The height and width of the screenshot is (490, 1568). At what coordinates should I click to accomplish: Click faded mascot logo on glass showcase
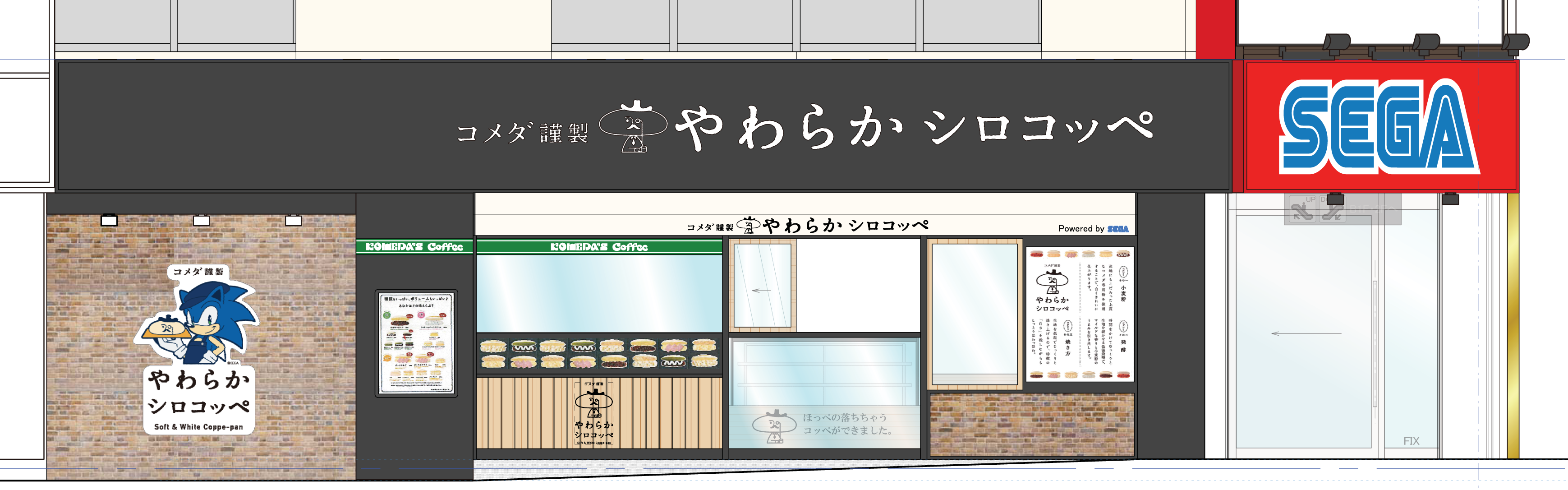click(774, 425)
